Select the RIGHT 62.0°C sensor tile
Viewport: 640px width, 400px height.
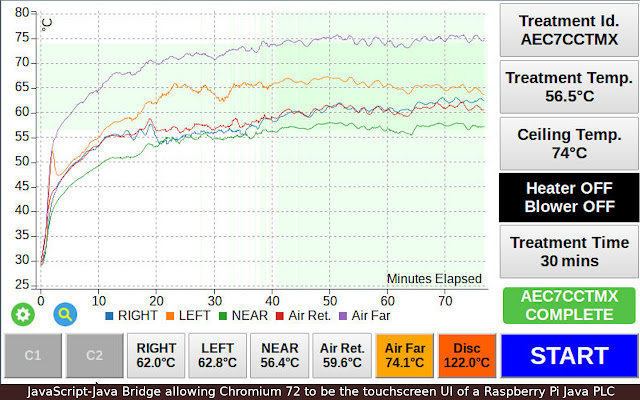(x=156, y=356)
